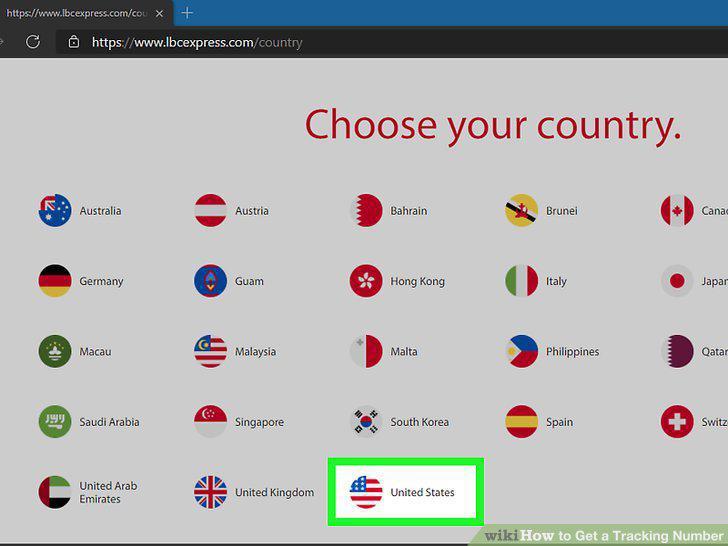Image resolution: width=728 pixels, height=546 pixels.
Task: Click the South Korea flag icon
Action: [x=366, y=422]
